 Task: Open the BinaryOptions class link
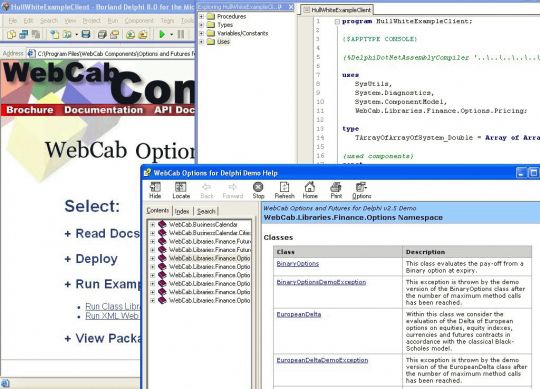pyautogui.click(x=298, y=264)
